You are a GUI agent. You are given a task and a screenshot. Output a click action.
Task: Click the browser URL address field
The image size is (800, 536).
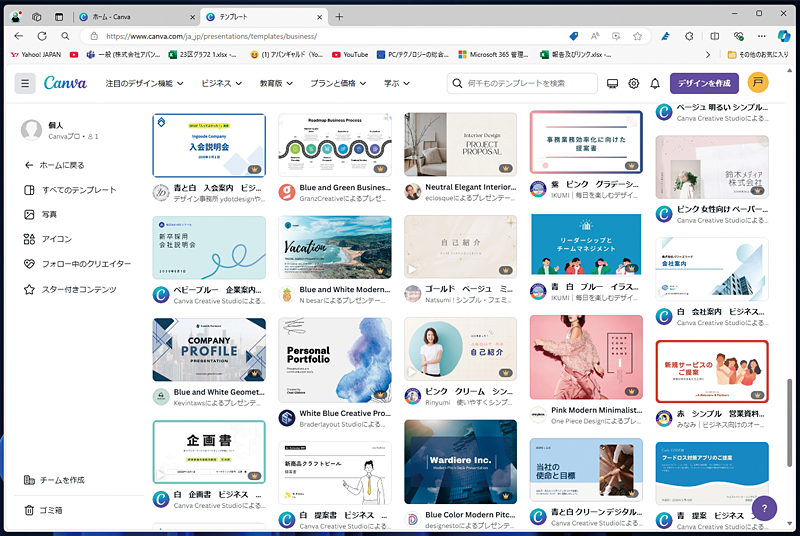(x=327, y=36)
